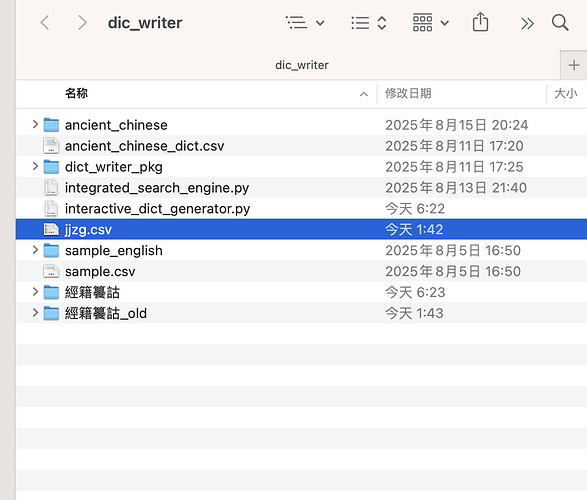Select the jjzg.csv file row
This screenshot has height=500, width=587.
coord(301,229)
